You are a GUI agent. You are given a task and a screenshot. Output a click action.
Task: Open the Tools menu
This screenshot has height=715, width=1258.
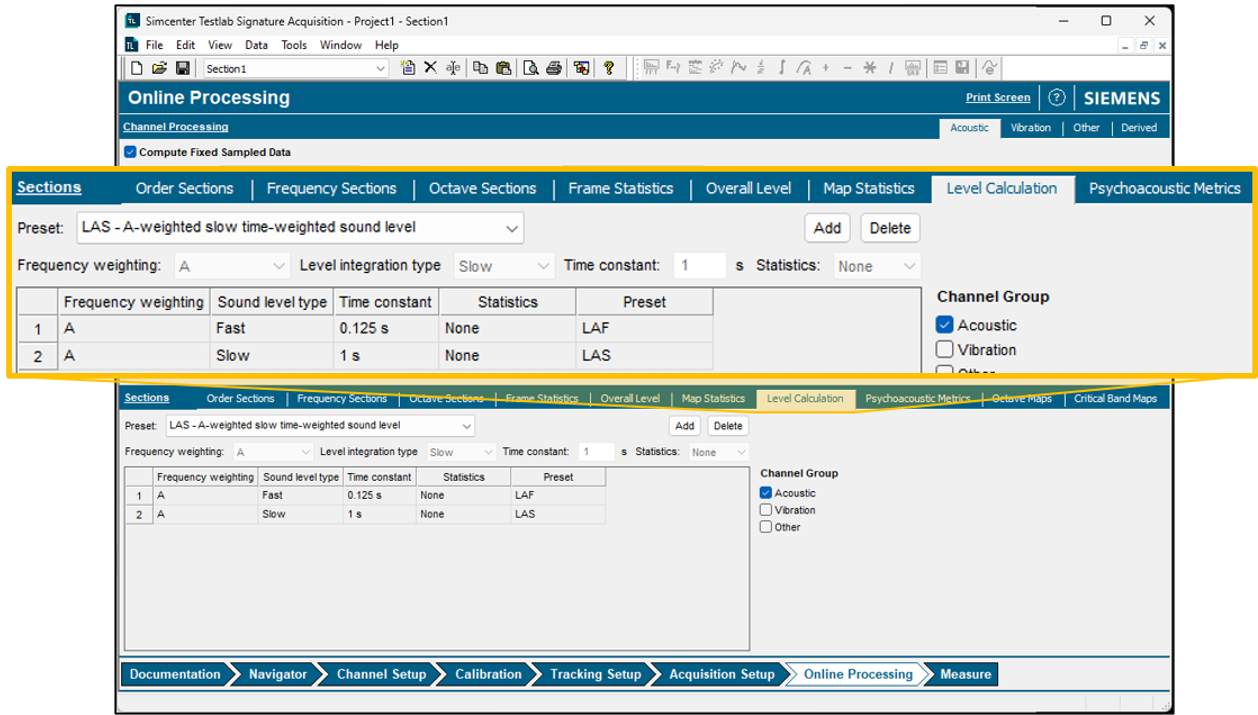click(x=294, y=45)
